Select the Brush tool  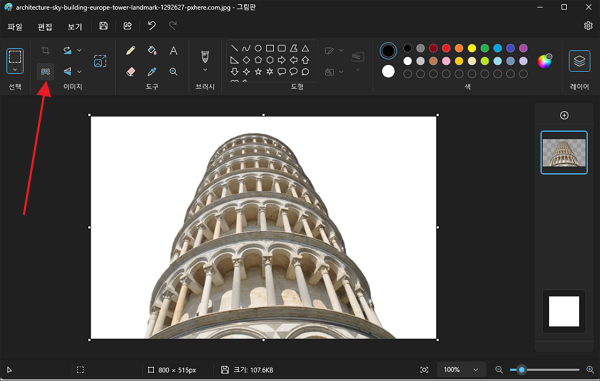(205, 57)
